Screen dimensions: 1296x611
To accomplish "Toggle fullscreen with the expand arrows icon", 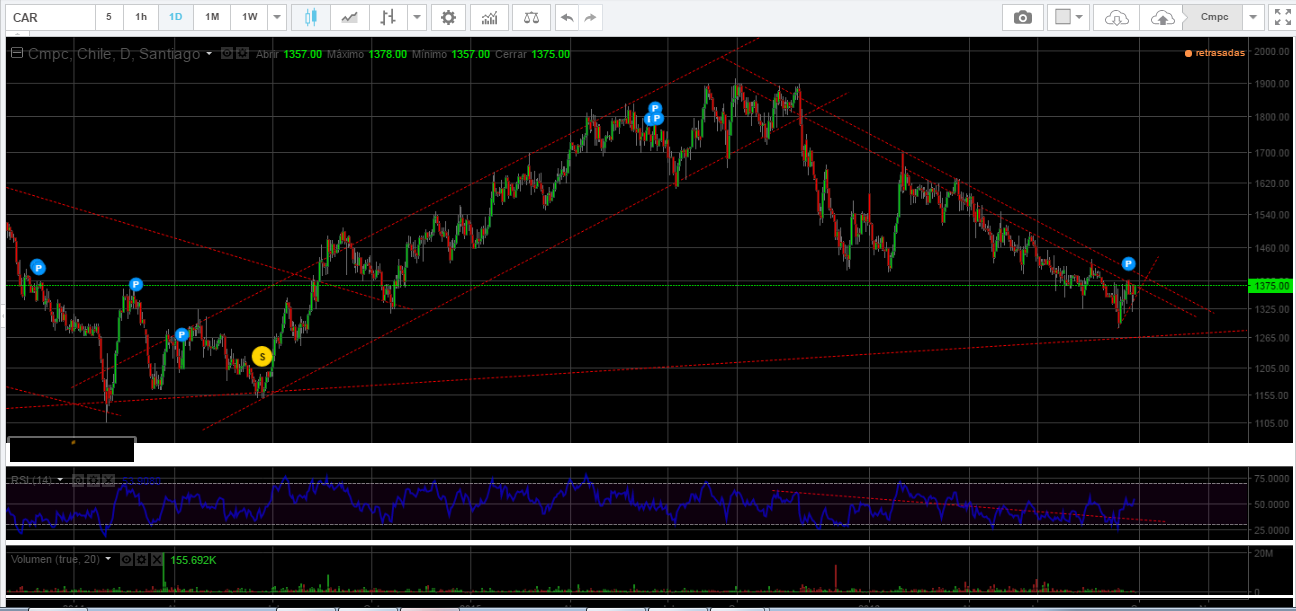I will click(x=1281, y=17).
